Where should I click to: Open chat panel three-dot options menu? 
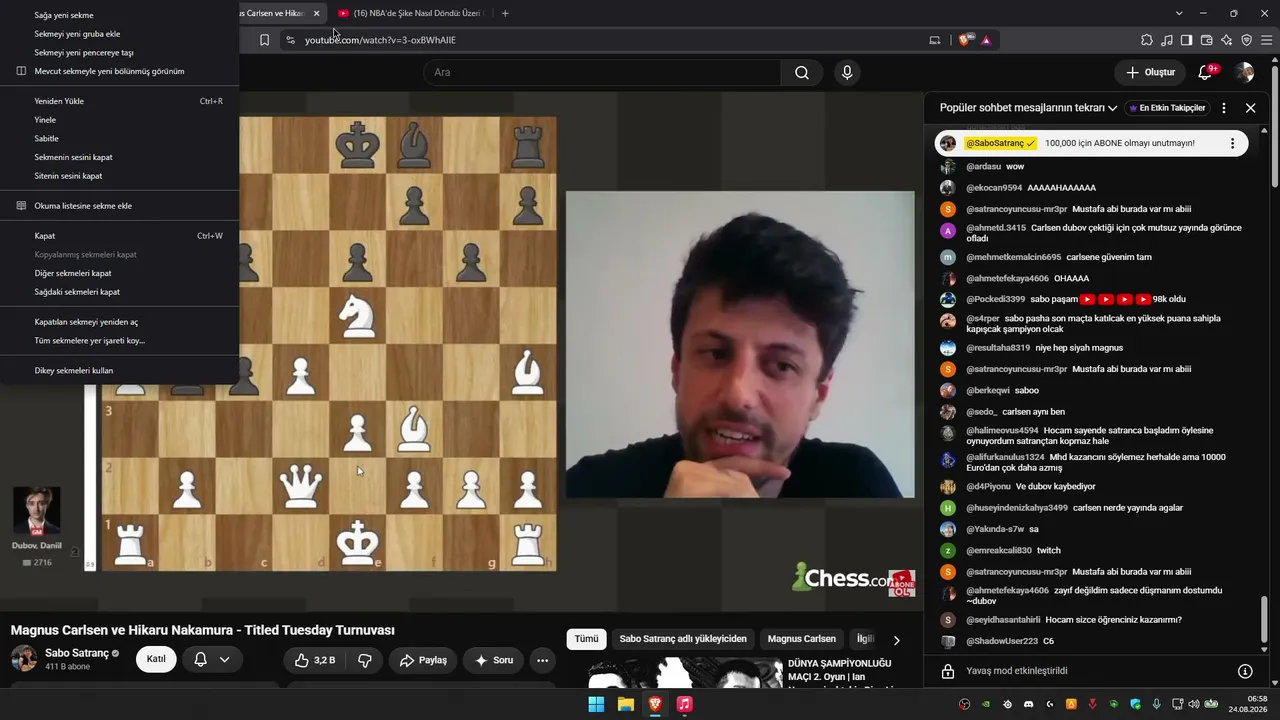1224,108
